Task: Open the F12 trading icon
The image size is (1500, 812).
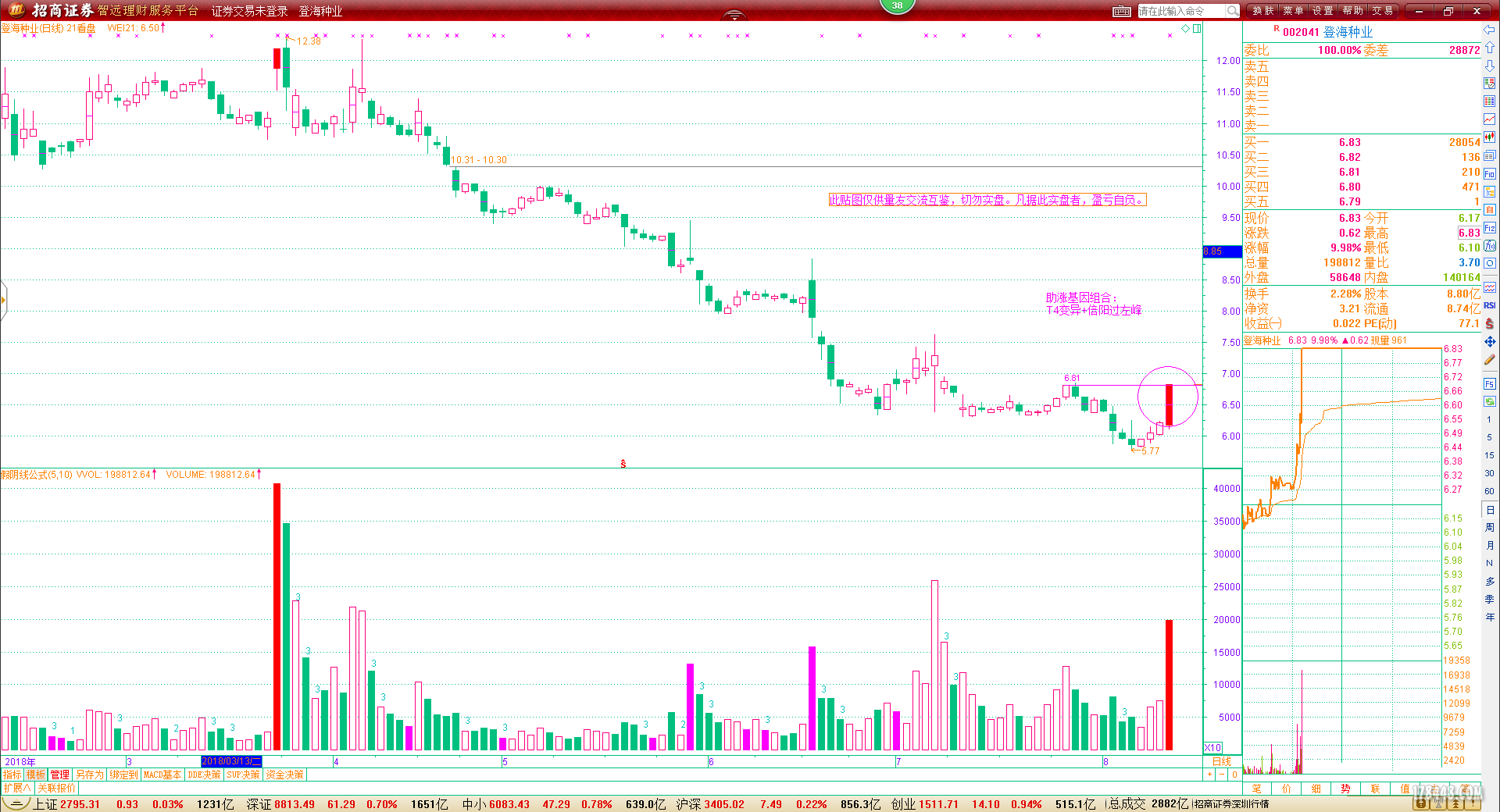Action: click(1489, 228)
